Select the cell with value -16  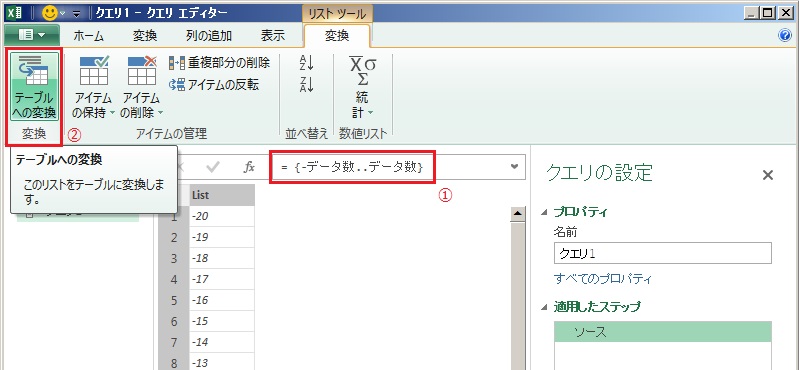(222, 300)
